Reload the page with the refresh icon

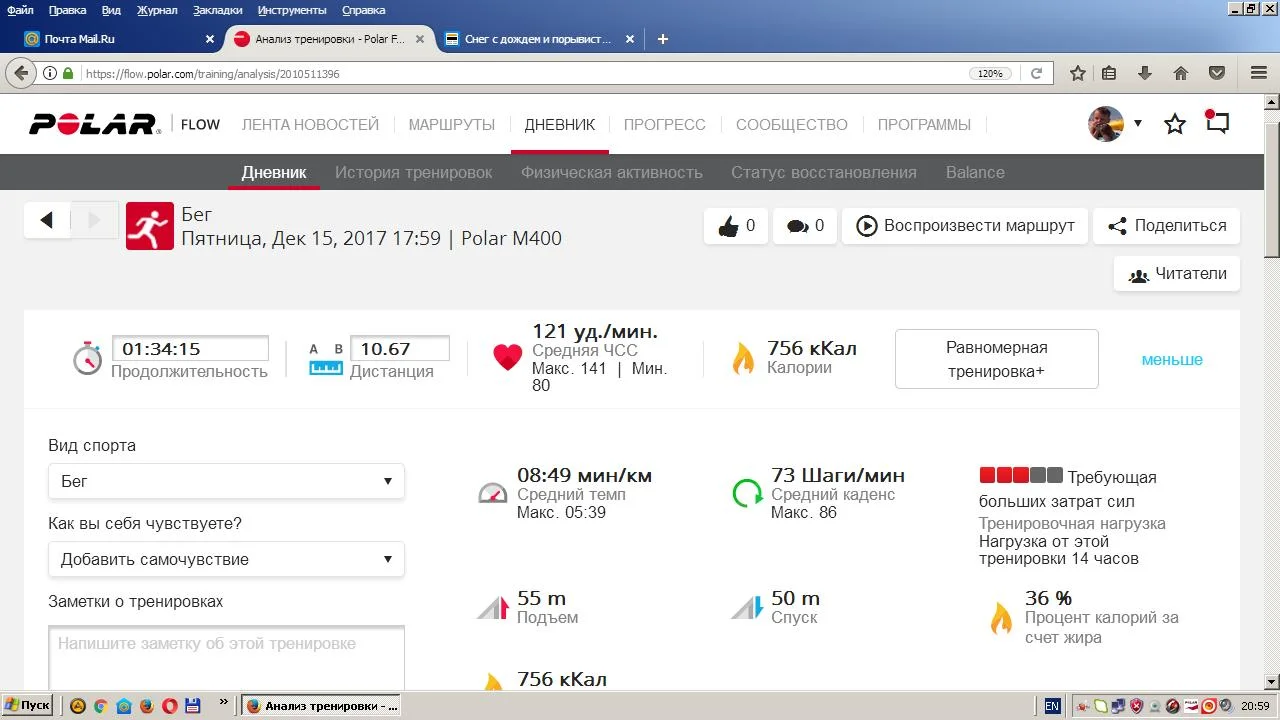(x=1037, y=73)
